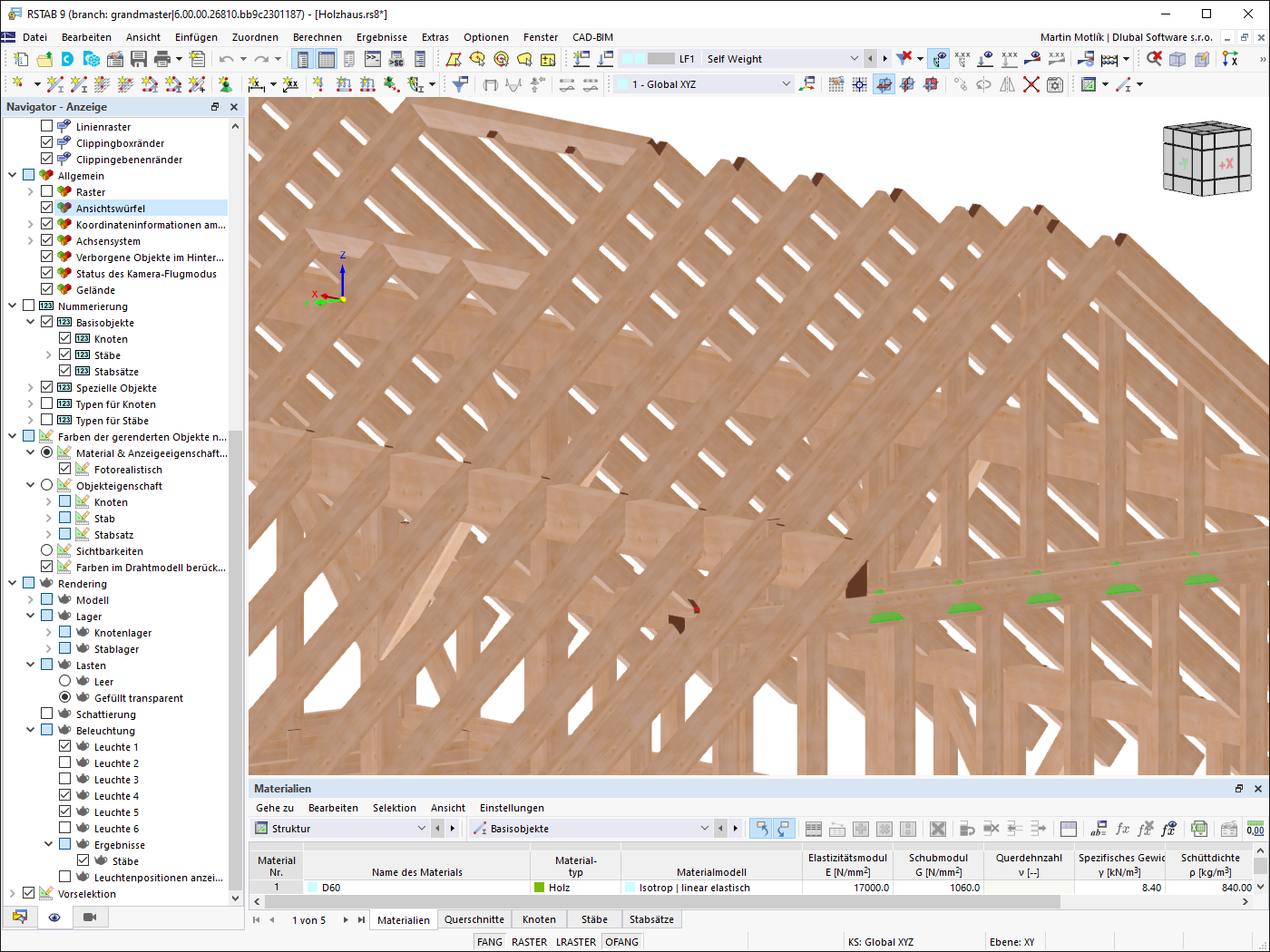Expand the Vorselektion tree node
Image resolution: width=1270 pixels, height=952 pixels.
(12, 893)
